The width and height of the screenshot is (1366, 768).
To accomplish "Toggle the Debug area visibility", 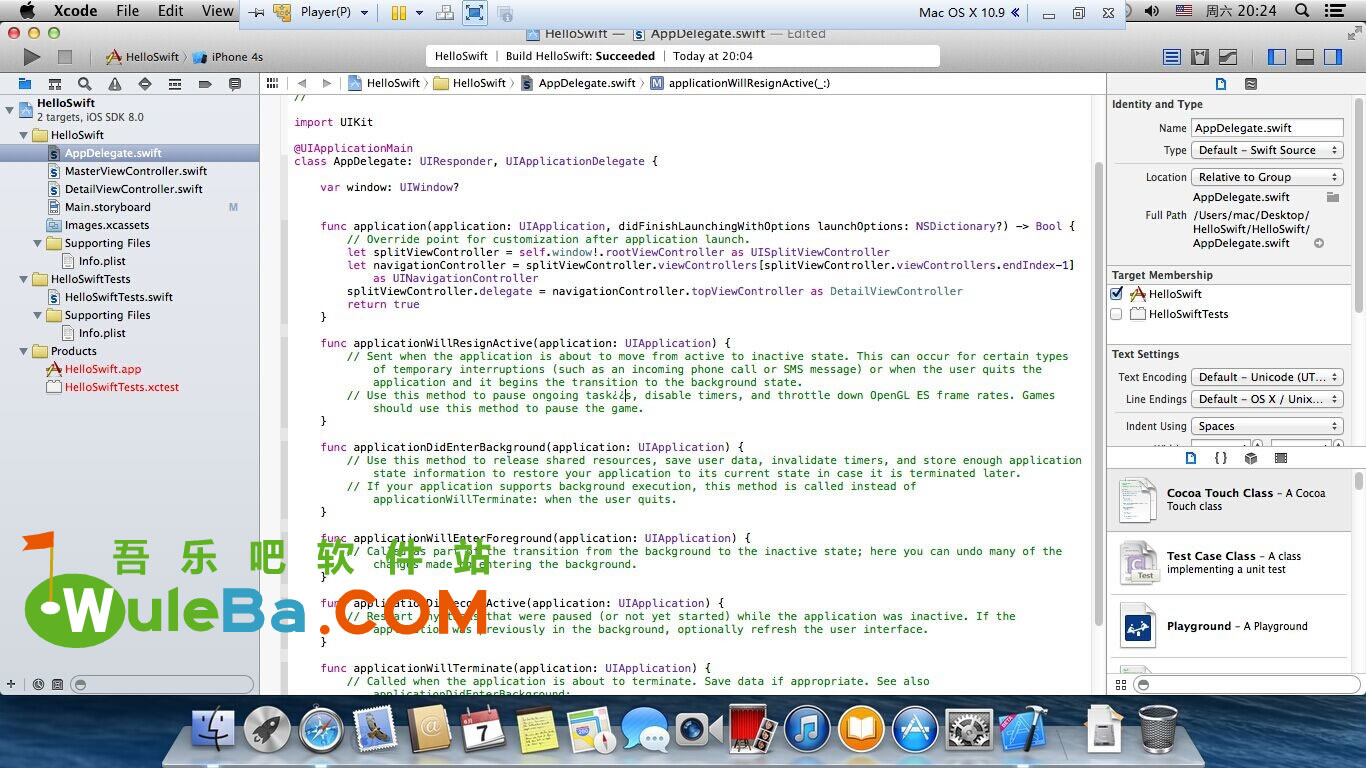I will (1305, 57).
